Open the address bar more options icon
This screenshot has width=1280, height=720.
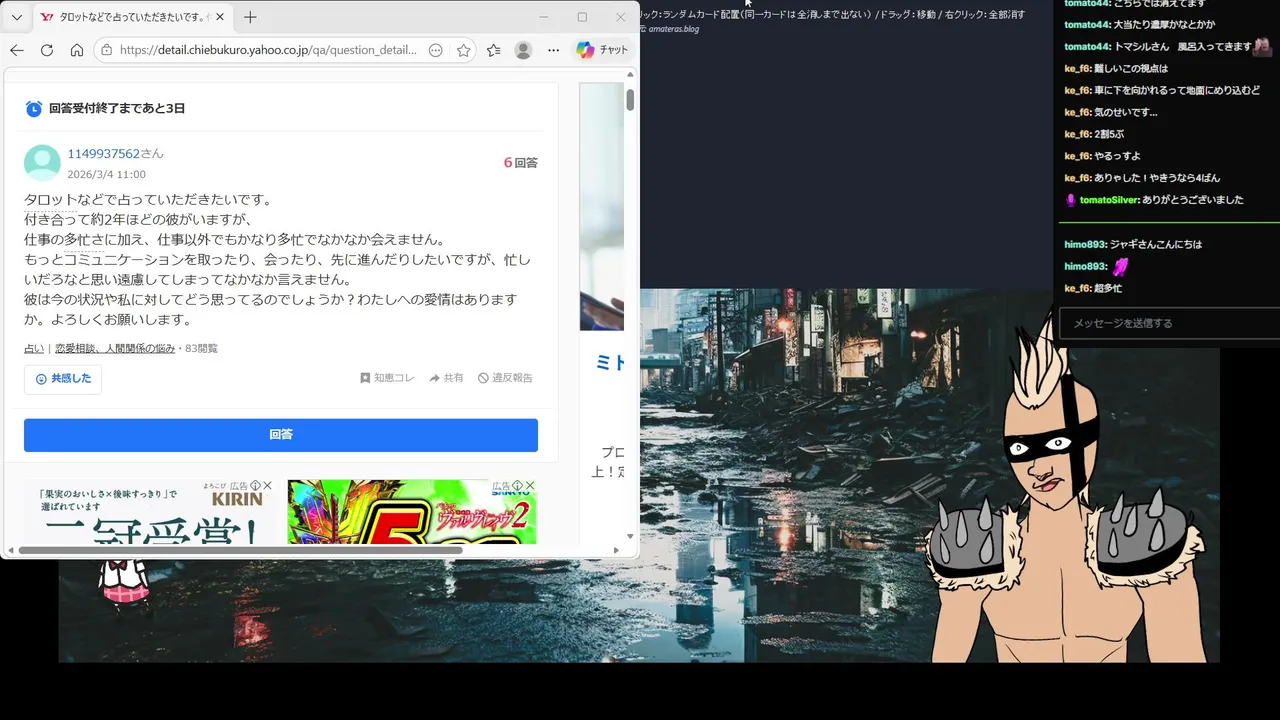(435, 50)
